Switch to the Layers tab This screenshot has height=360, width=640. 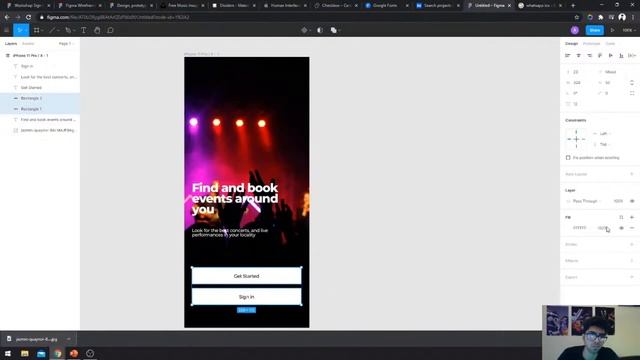coord(11,44)
